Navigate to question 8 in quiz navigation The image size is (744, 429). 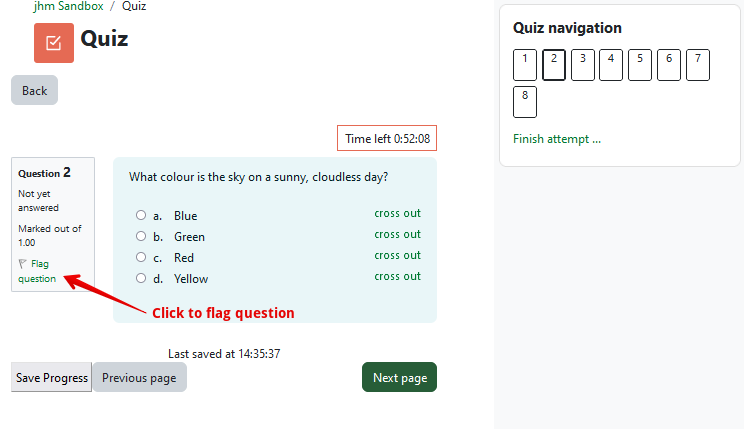pyautogui.click(x=525, y=102)
